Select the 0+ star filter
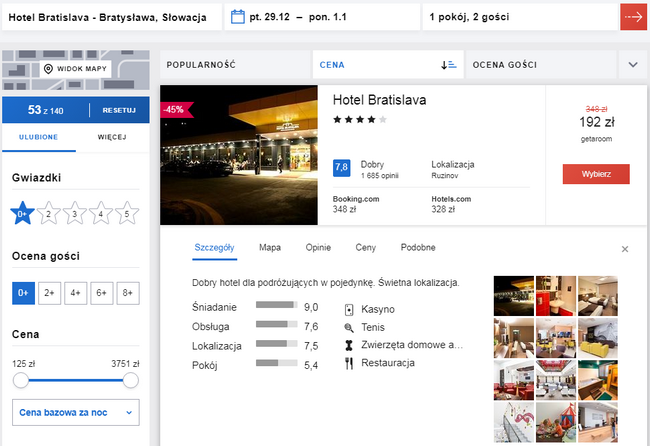The image size is (650, 446). [23, 212]
